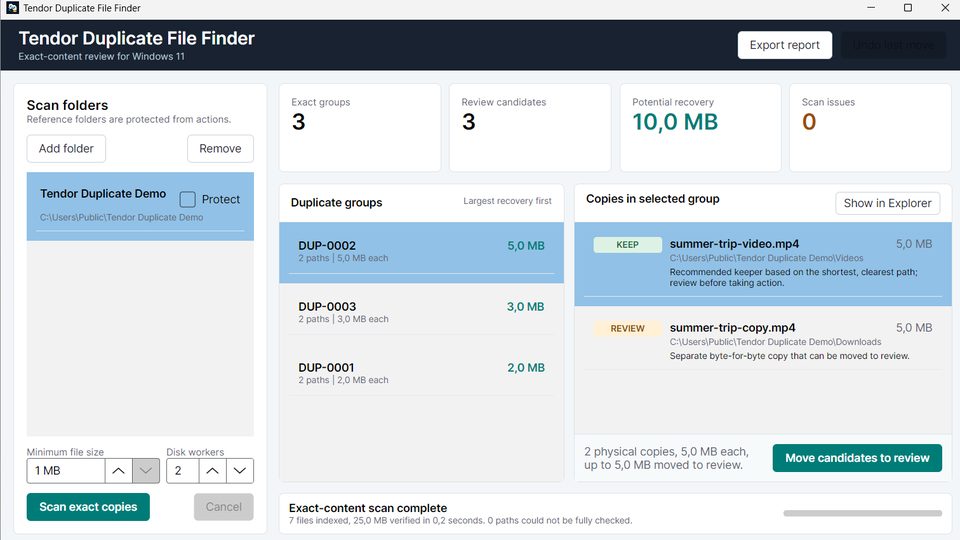This screenshot has width=960, height=540.
Task: Click the KEEP badge
Action: point(628,245)
